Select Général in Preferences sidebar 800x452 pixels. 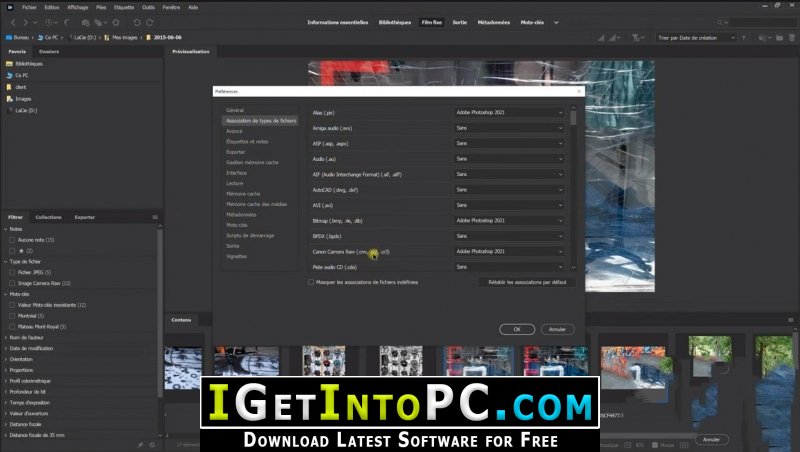[x=235, y=110]
